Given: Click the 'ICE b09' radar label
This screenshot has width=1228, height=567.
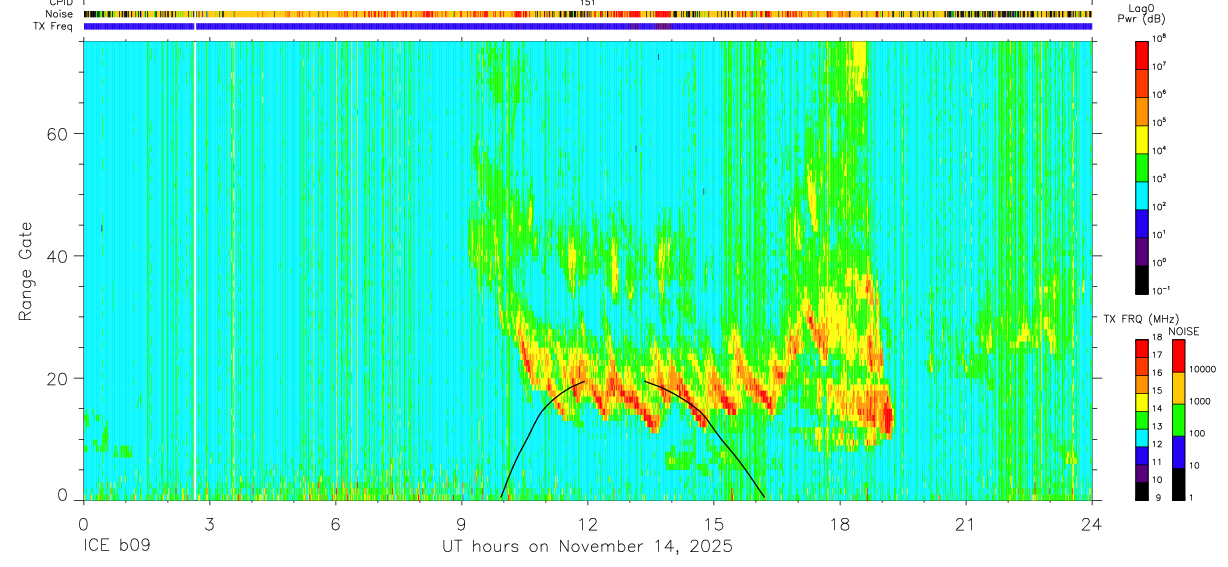Looking at the screenshot, I should [x=118, y=547].
